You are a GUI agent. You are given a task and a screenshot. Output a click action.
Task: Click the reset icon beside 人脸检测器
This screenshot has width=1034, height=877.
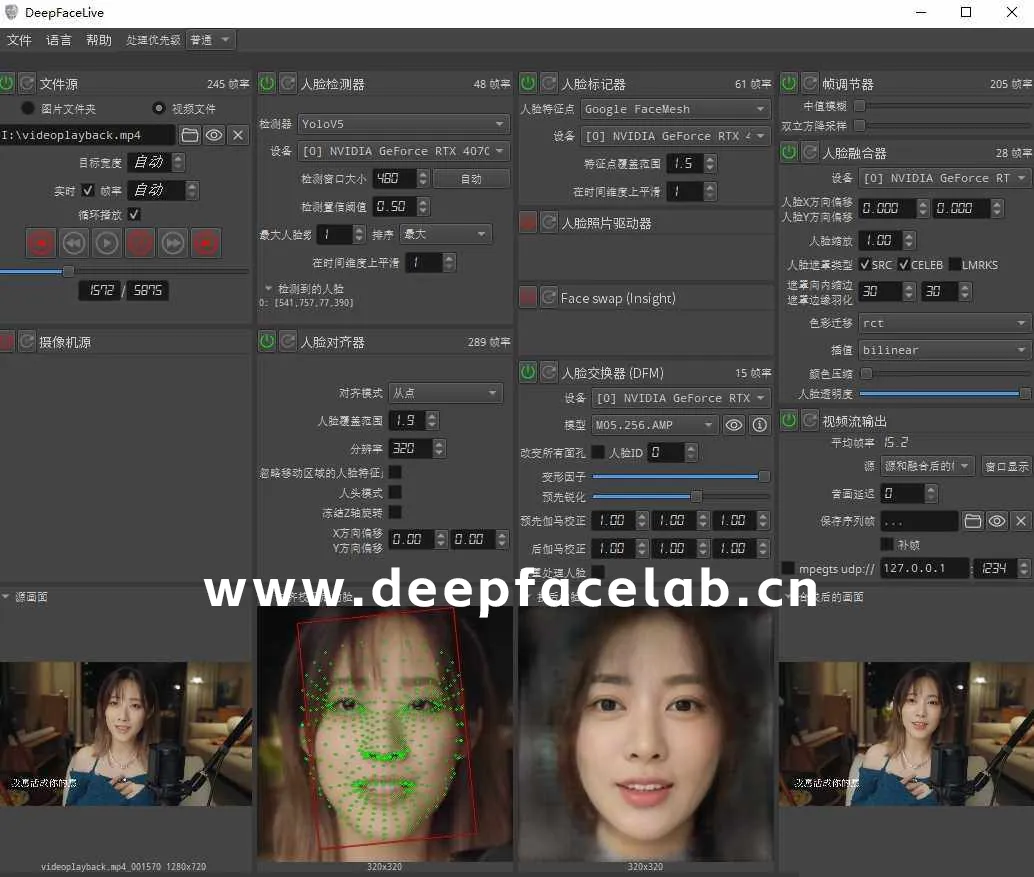(x=288, y=83)
